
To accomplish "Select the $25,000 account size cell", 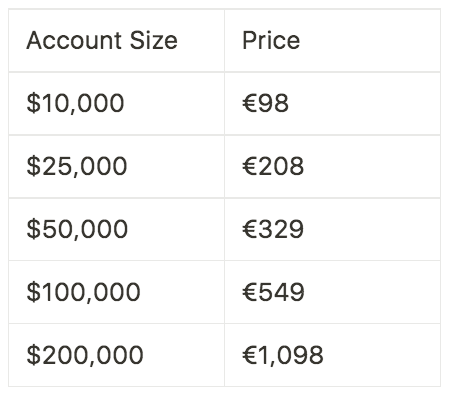I will [x=116, y=166].
